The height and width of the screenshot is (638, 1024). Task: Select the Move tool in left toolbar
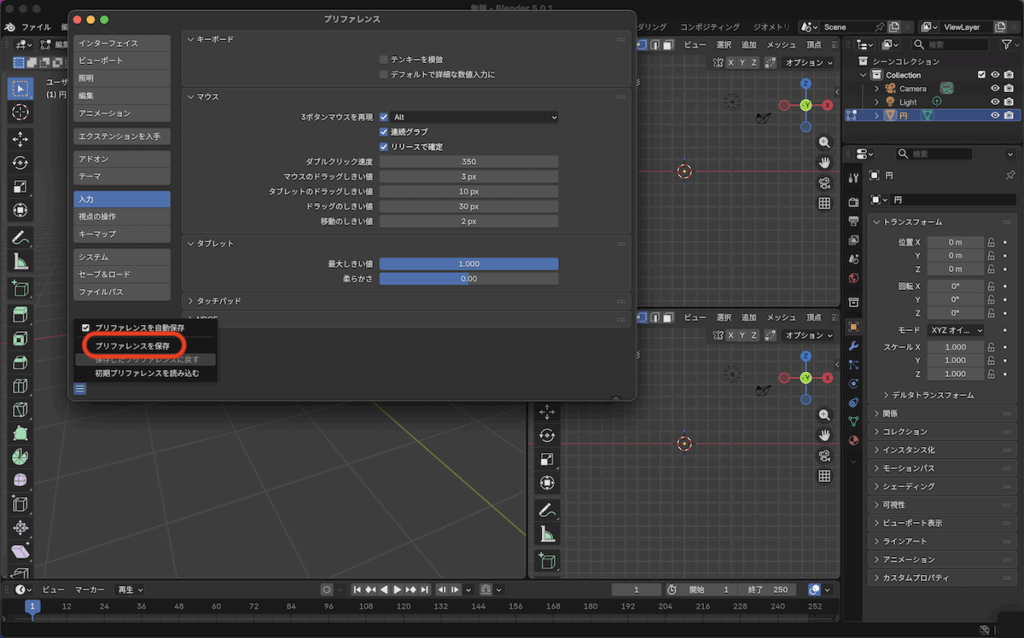[20, 139]
